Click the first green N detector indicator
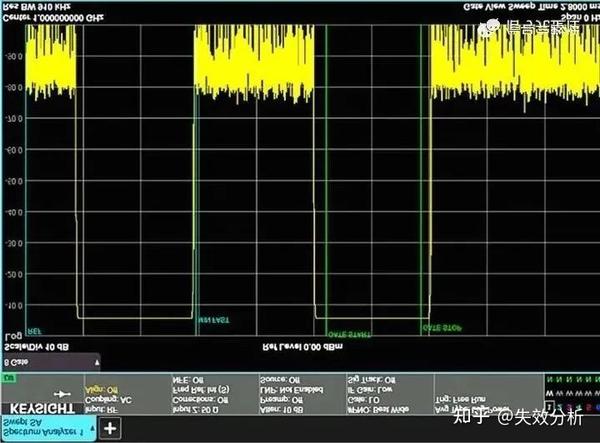This screenshot has width=600, height=443. point(549,380)
